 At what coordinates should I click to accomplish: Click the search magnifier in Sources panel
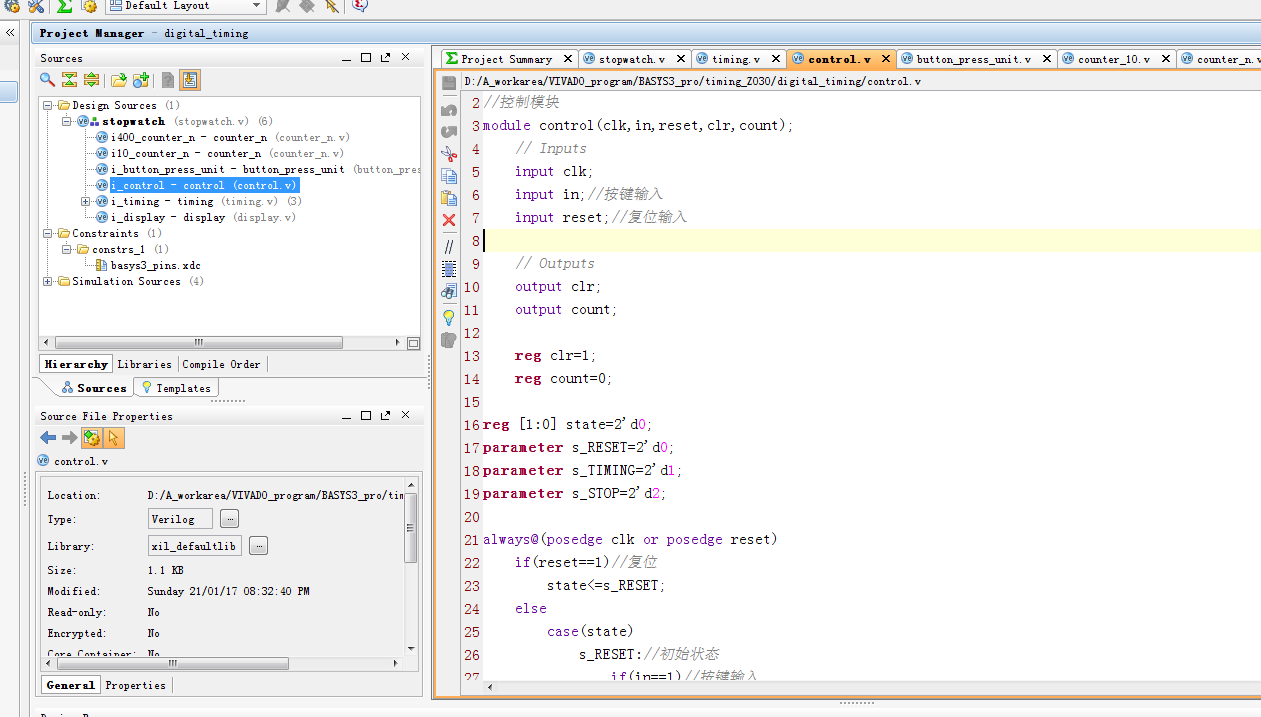coord(47,80)
